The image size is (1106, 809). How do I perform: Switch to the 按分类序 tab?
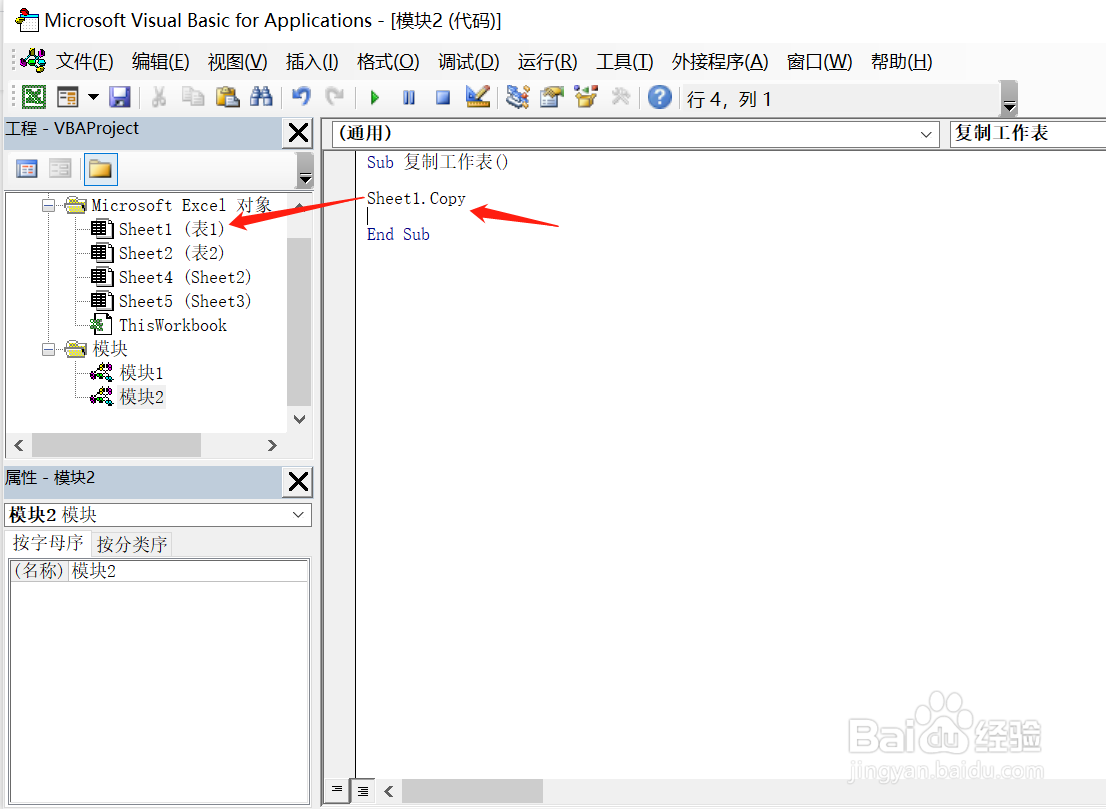point(132,544)
